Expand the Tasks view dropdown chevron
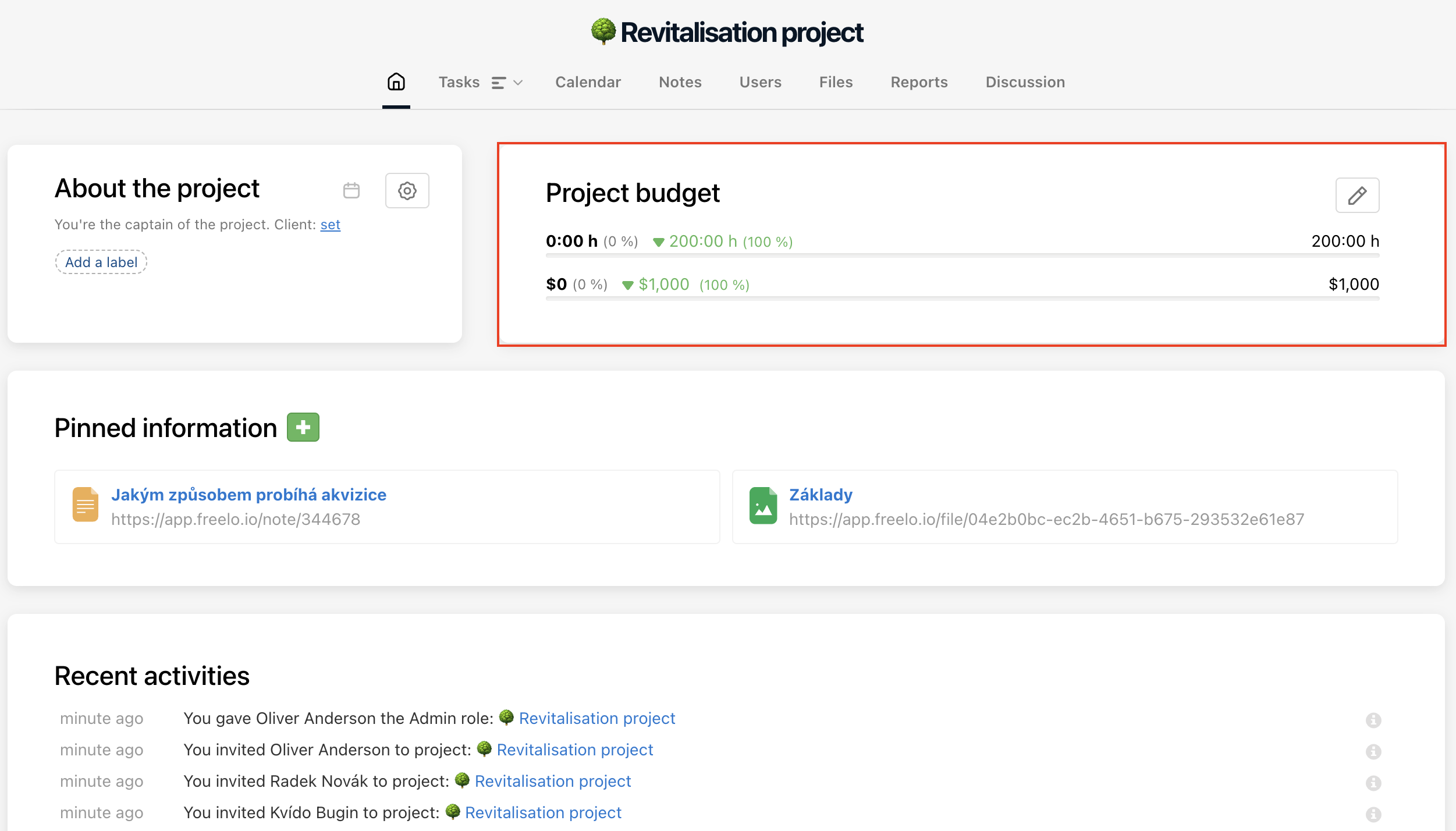 click(x=518, y=83)
